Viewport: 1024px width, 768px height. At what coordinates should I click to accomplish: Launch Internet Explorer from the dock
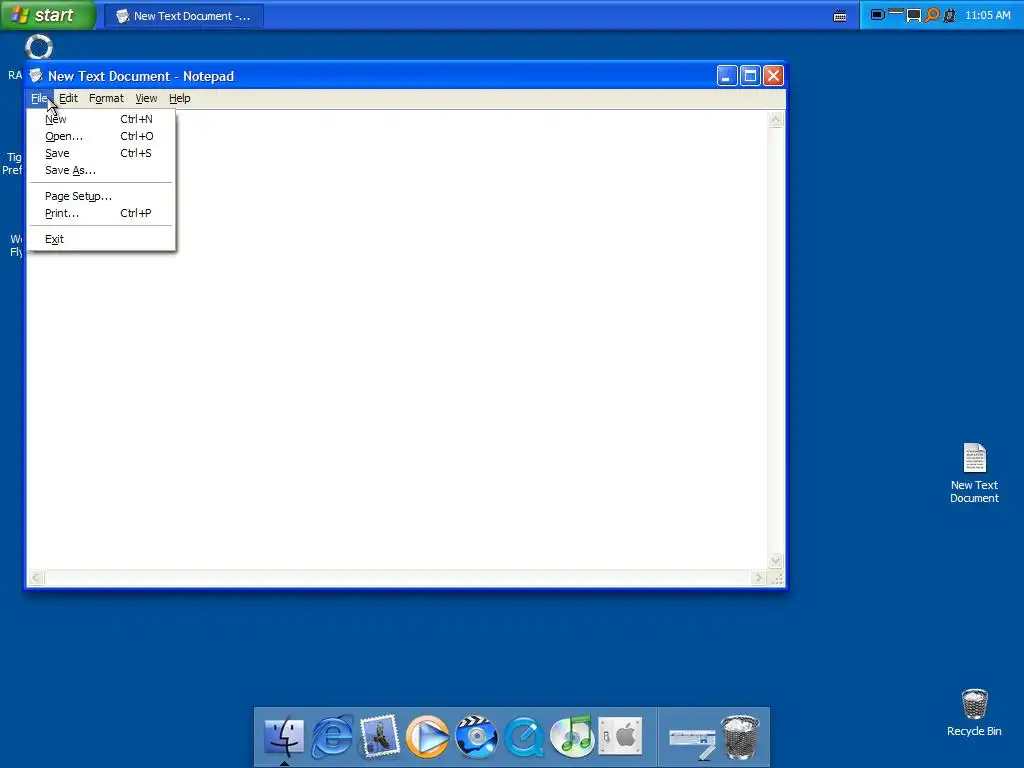coord(332,737)
